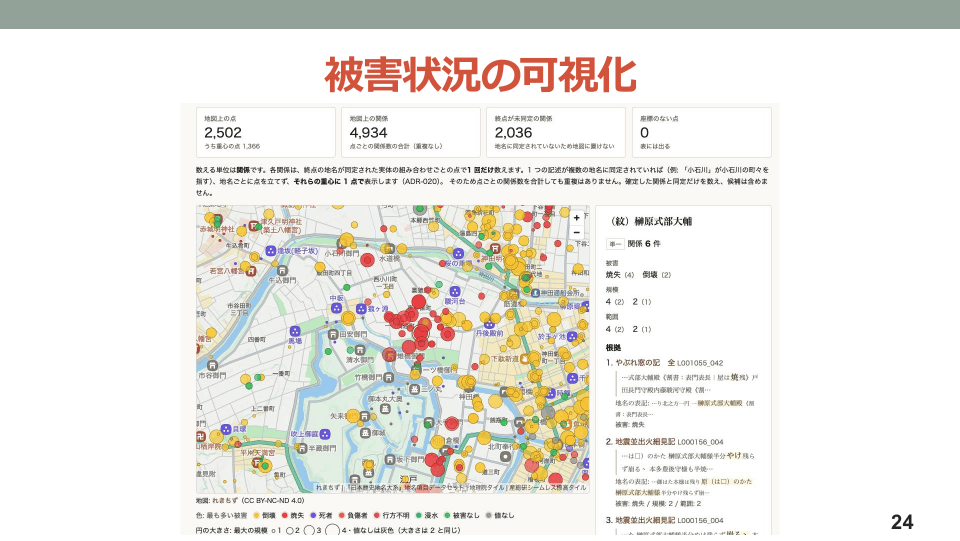Click gray 値なし legend dot
960x541 pixels.
489,515
